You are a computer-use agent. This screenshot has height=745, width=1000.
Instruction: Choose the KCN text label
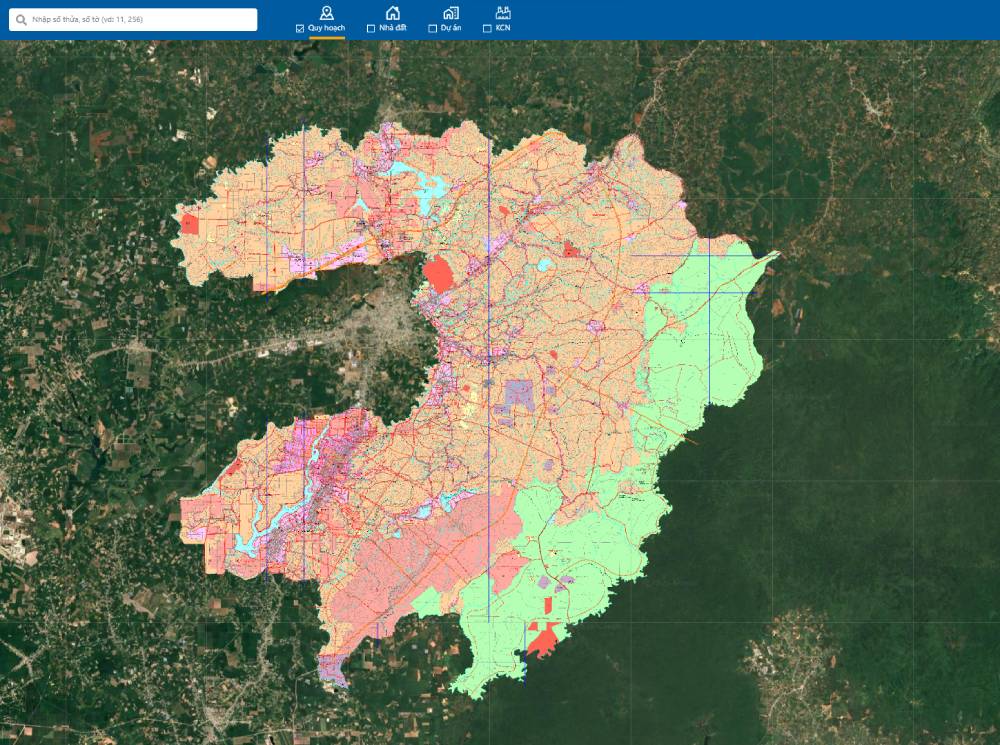tap(503, 29)
